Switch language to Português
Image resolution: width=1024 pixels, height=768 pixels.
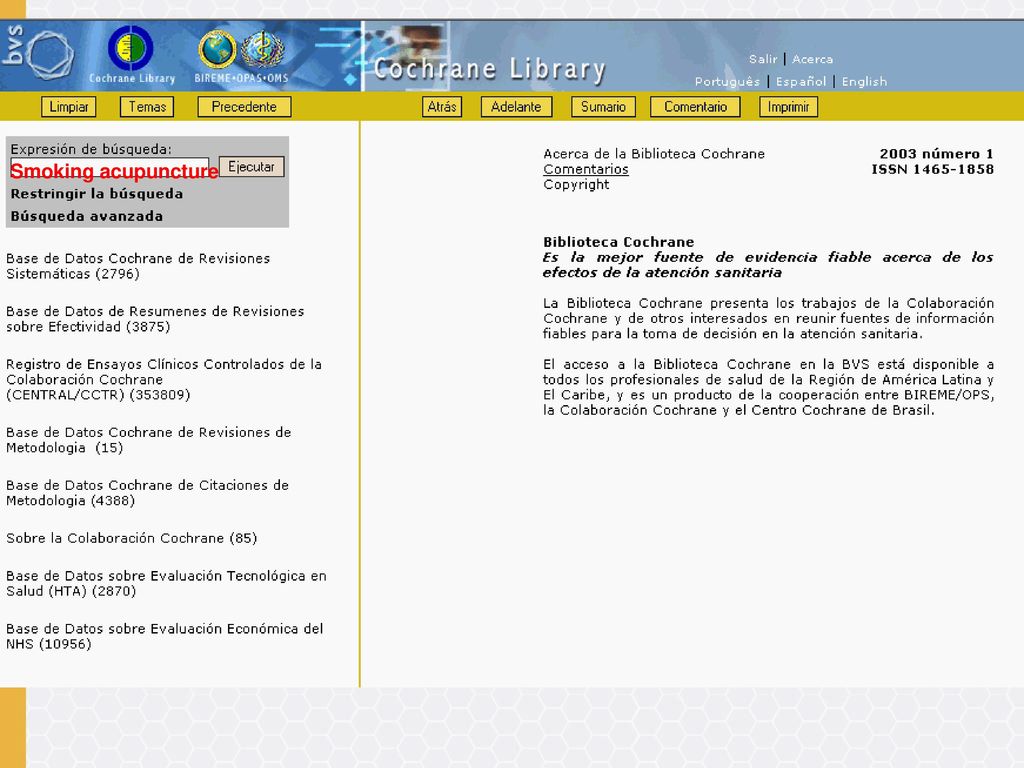pos(728,82)
